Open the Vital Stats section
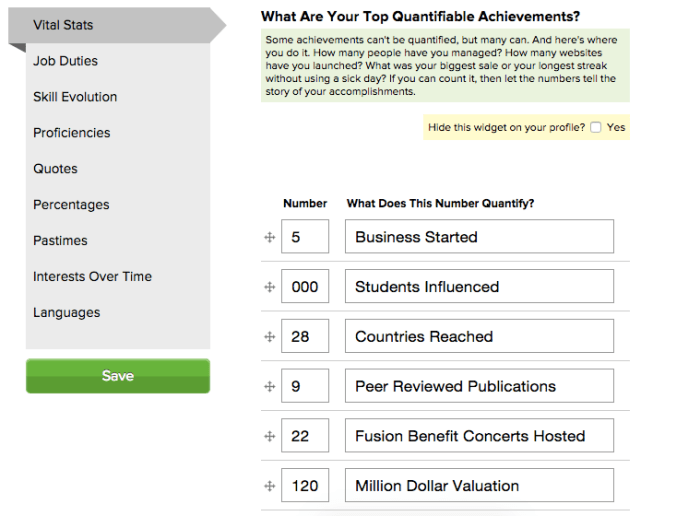This screenshot has height=516, width=700. click(x=64, y=24)
